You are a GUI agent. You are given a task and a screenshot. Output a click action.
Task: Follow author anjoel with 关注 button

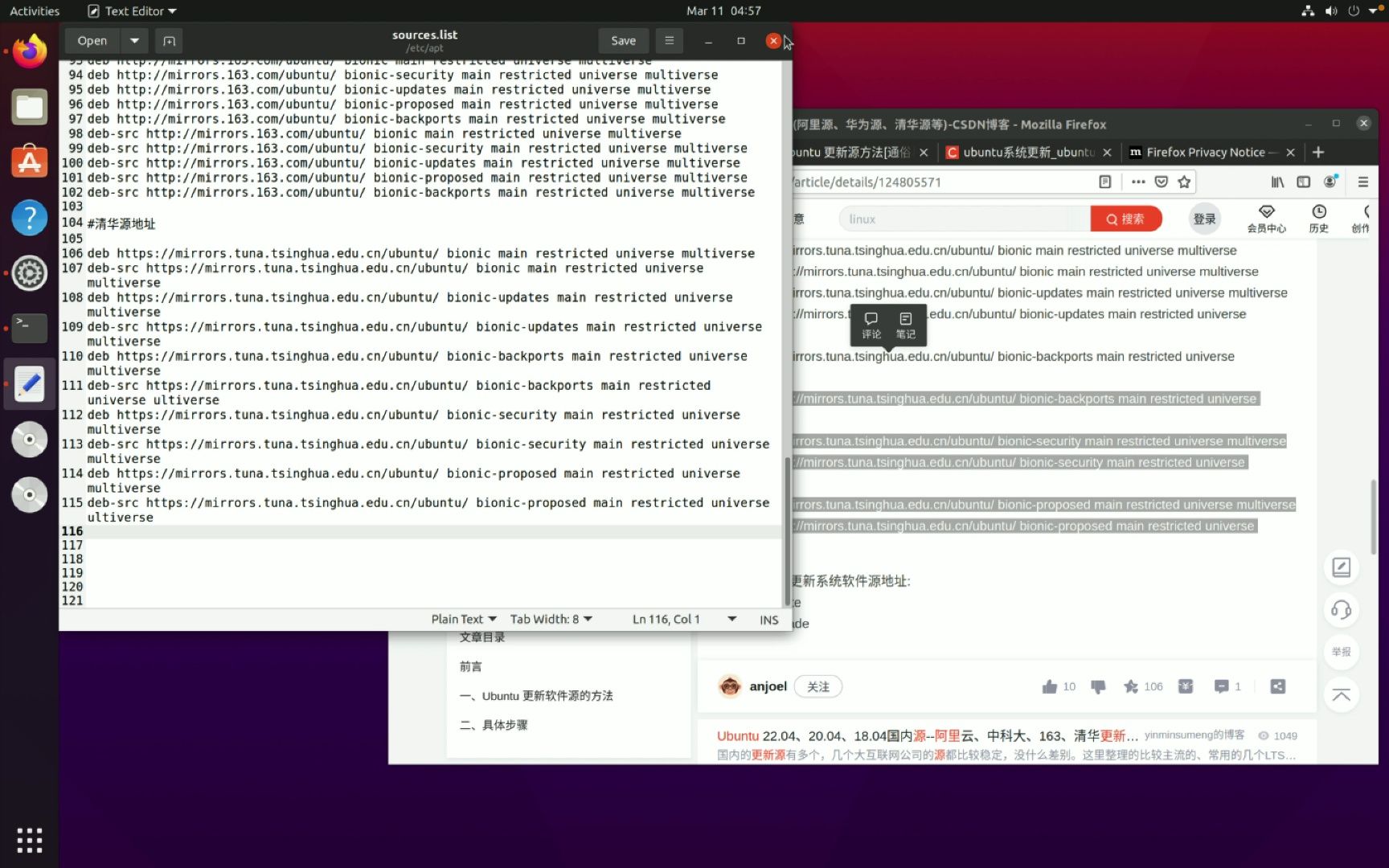(x=818, y=686)
